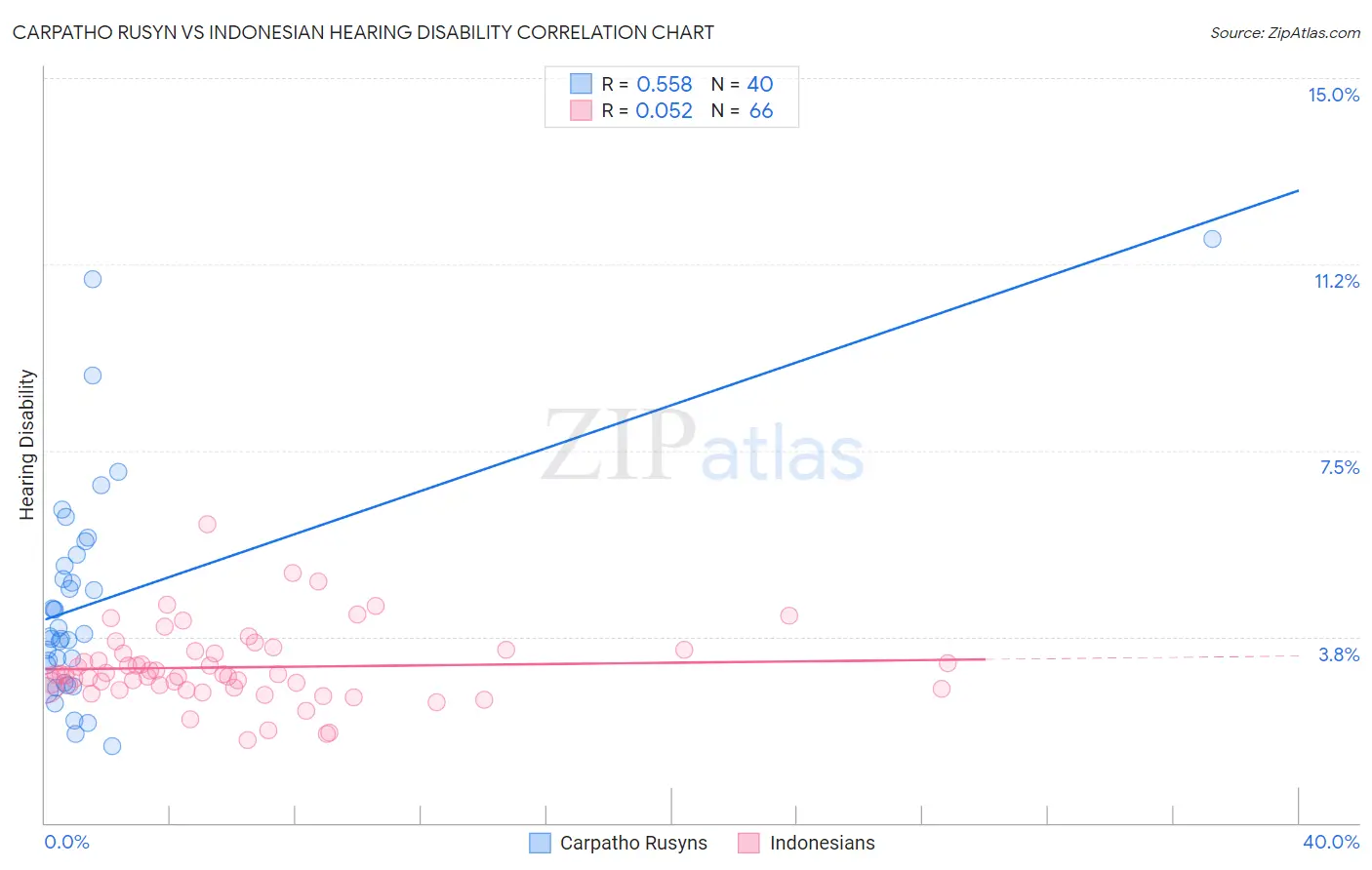Viewport: 1372px width, 870px height.
Task: Select the Indonesians legend label
Action: (823, 843)
